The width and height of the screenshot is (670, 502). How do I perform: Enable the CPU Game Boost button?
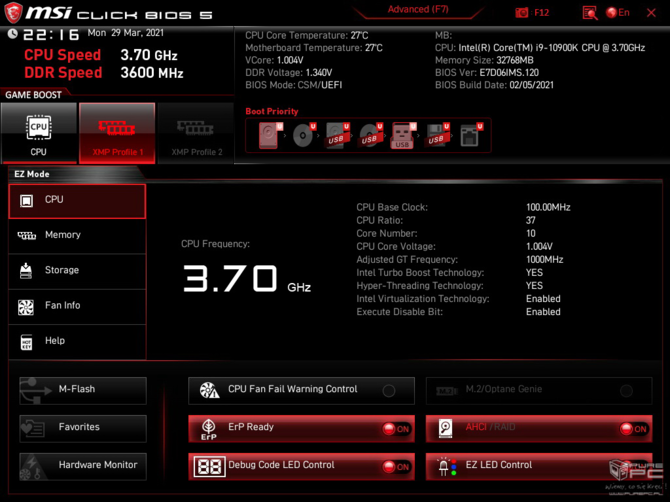click(39, 133)
